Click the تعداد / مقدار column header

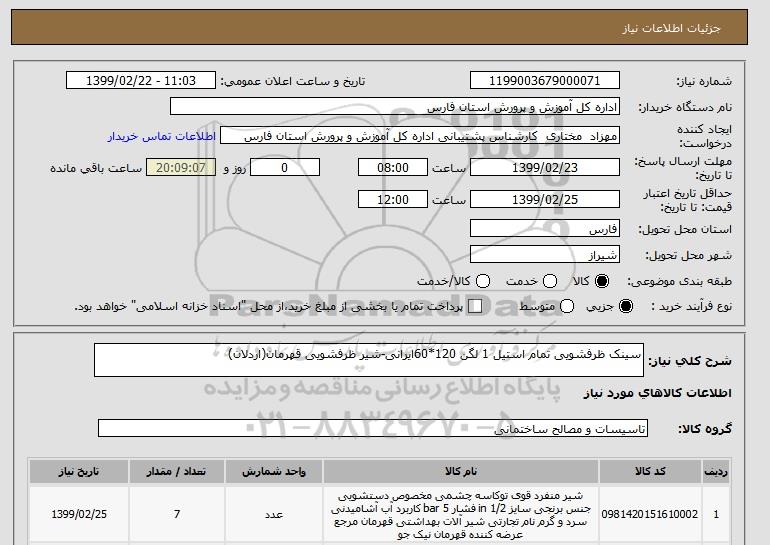click(177, 471)
